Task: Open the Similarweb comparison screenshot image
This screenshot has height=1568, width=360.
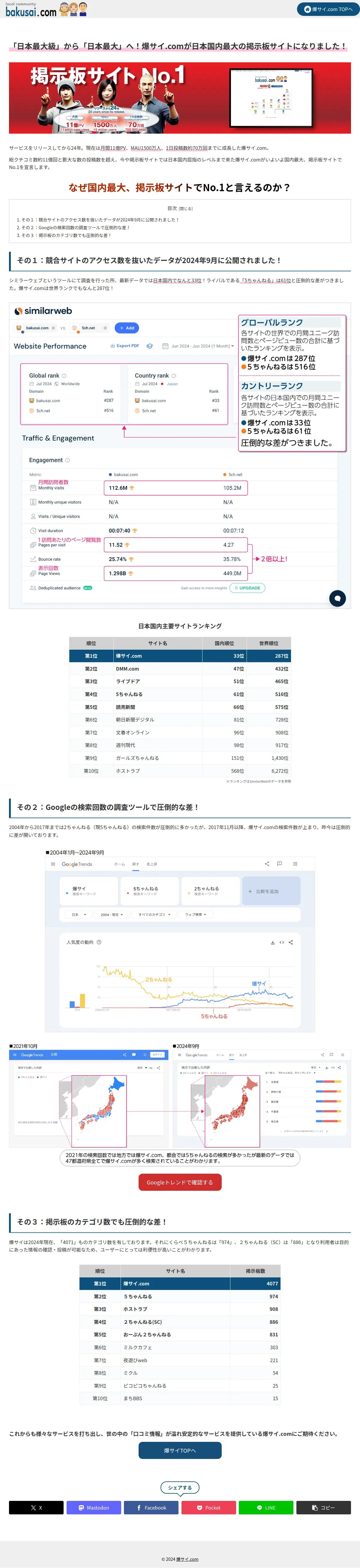Action: pos(180,455)
